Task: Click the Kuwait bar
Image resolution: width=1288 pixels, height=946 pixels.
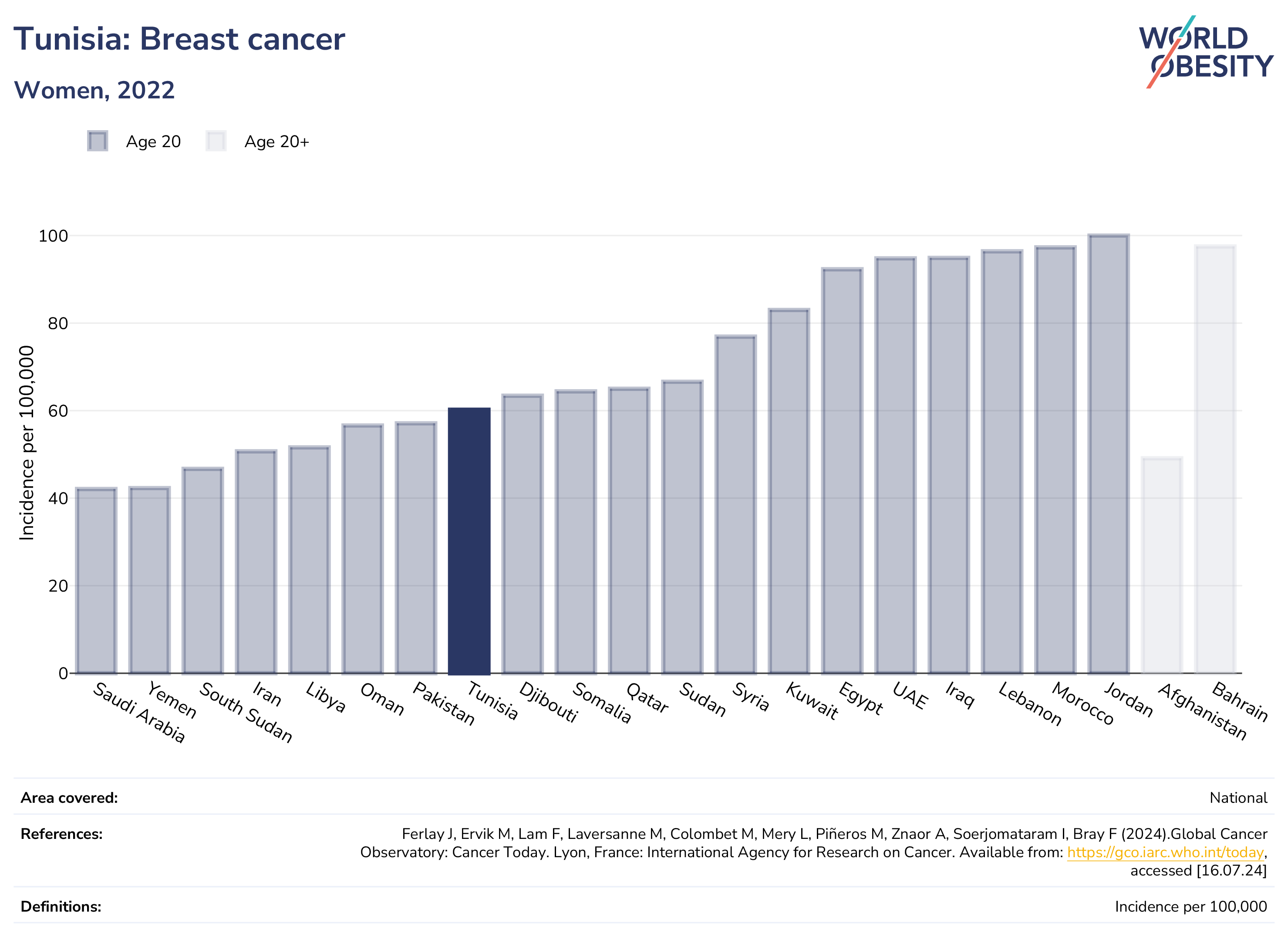Action: coord(789,492)
